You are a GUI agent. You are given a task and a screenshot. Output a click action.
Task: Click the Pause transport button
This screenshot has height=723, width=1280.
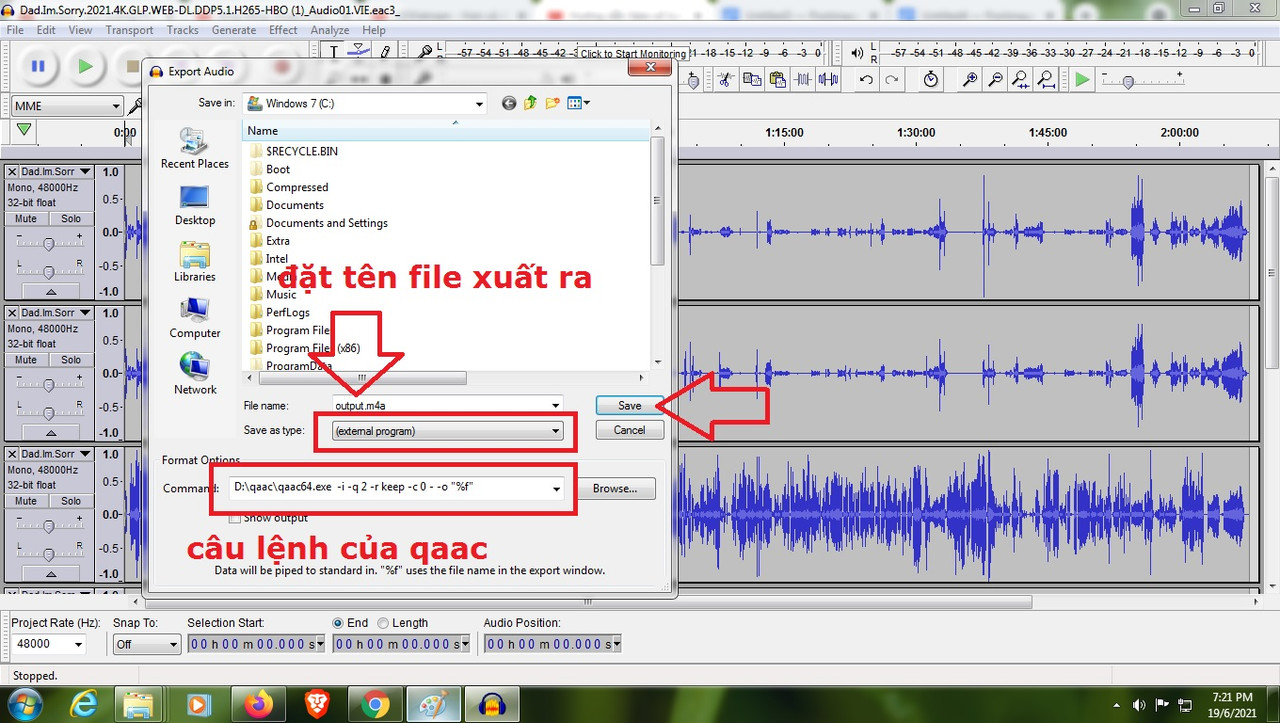pos(38,66)
